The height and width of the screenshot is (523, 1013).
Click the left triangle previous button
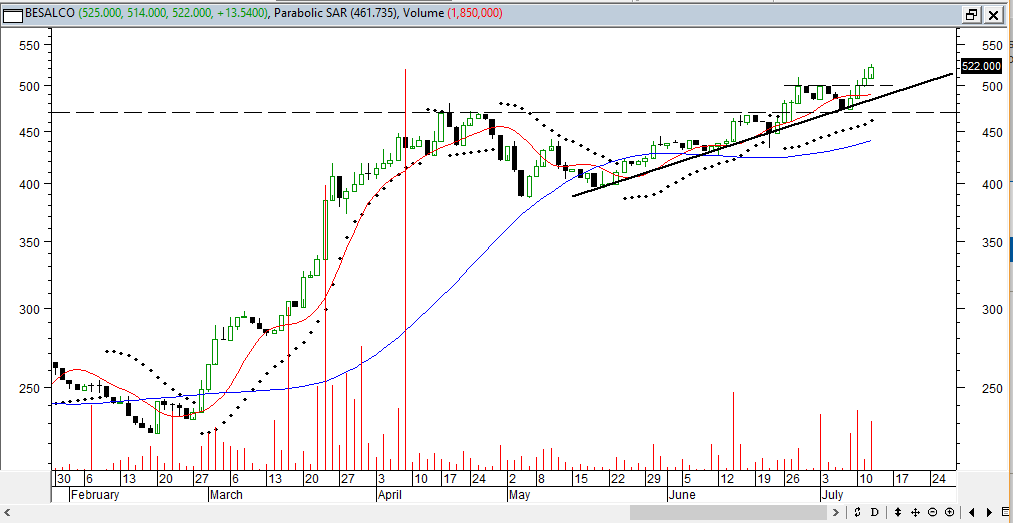pos(972,512)
